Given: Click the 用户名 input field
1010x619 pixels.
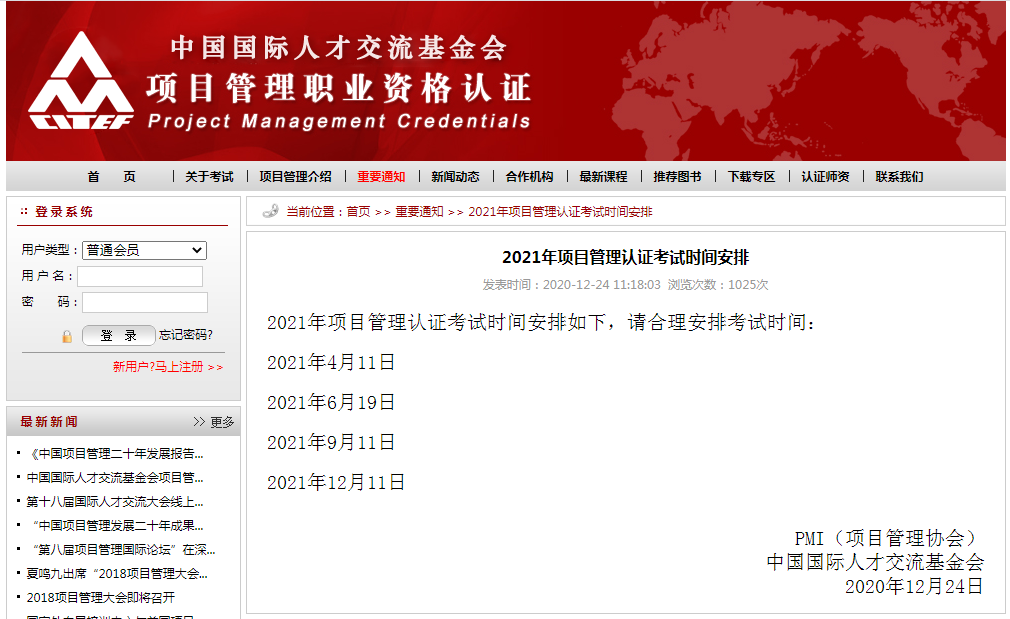Looking at the screenshot, I should click(140, 276).
